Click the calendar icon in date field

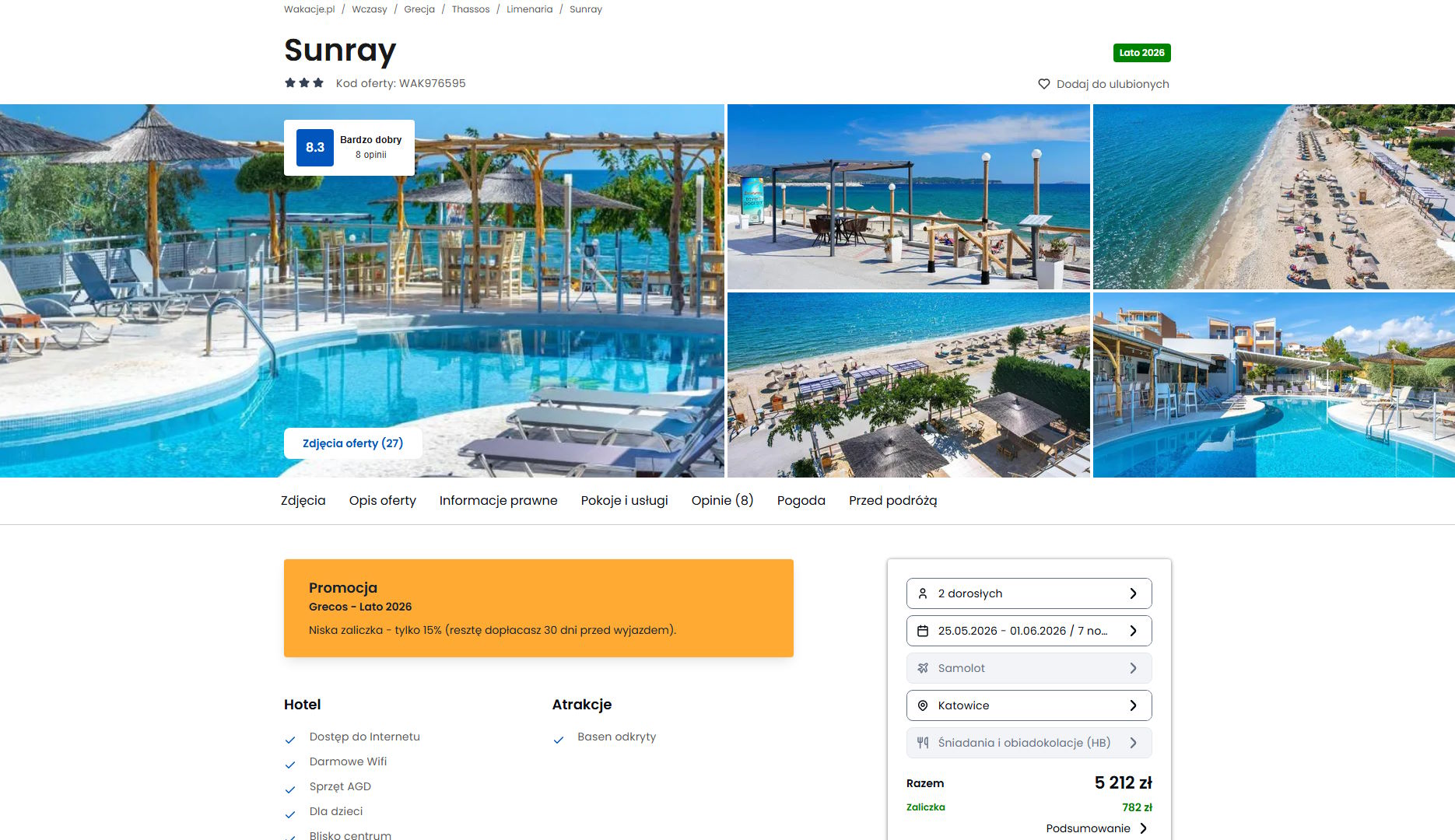[923, 631]
